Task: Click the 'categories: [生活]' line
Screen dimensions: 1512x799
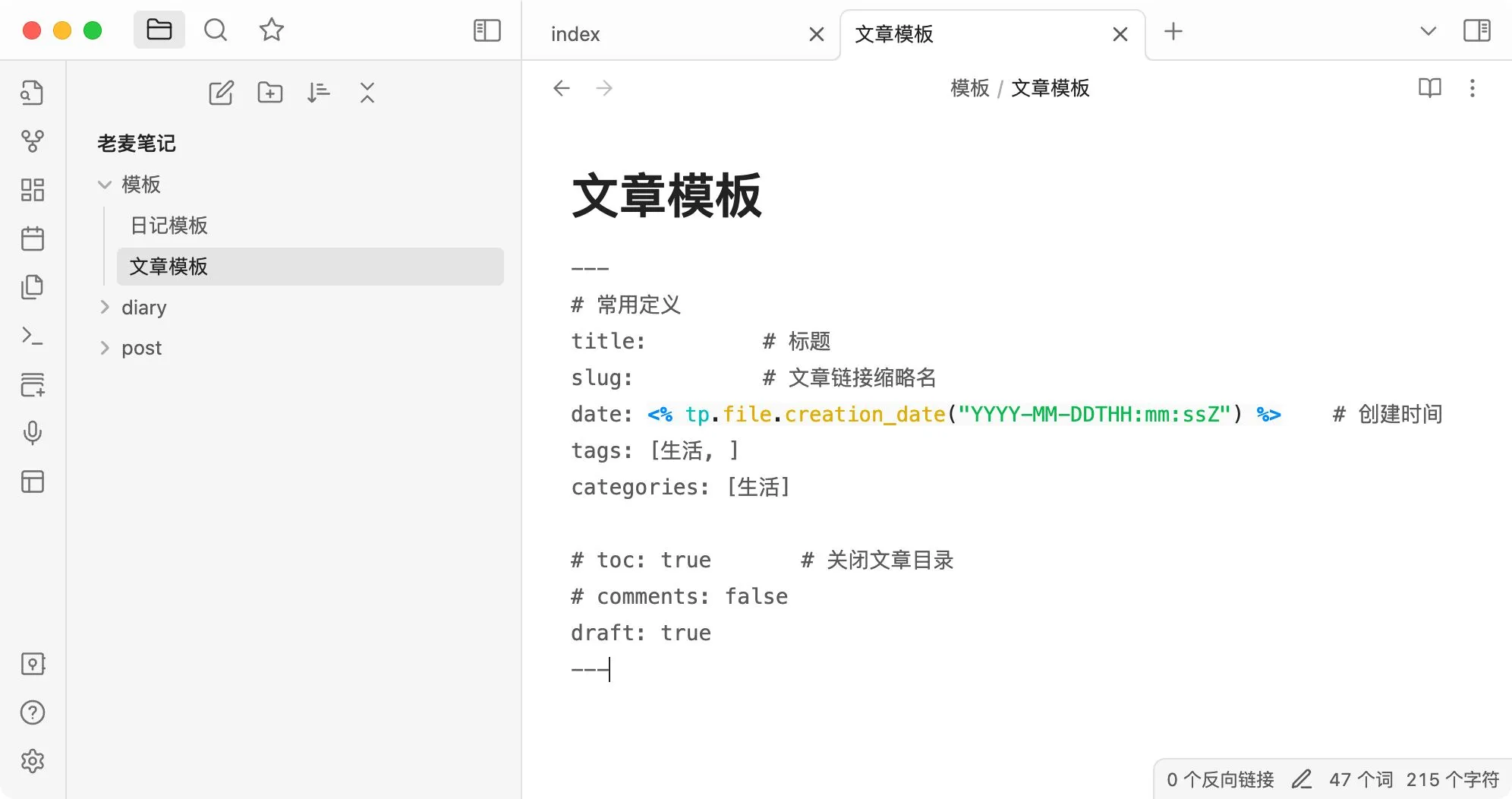Action: (x=681, y=487)
